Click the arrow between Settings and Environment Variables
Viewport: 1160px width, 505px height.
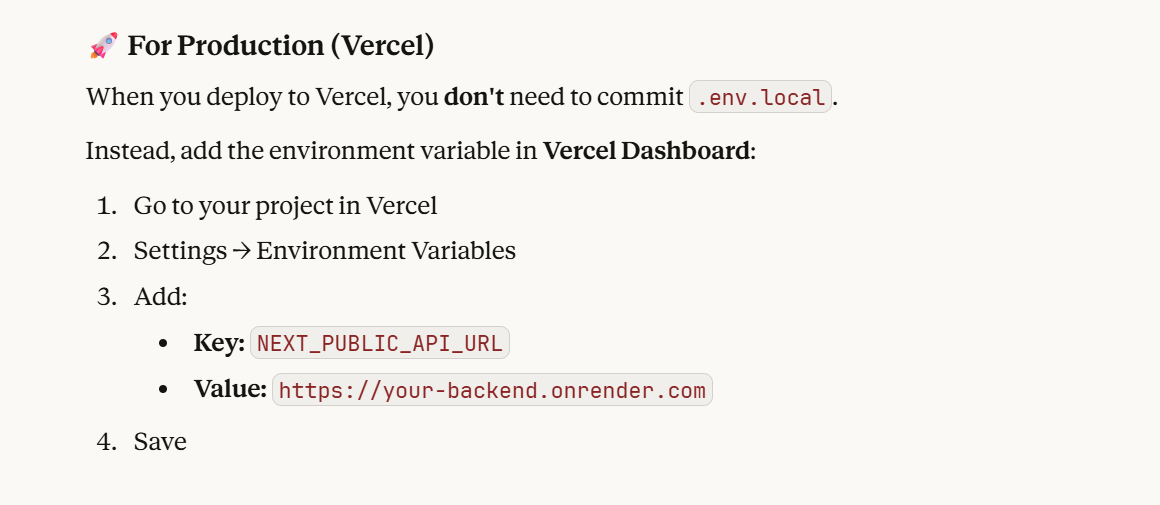click(x=241, y=251)
